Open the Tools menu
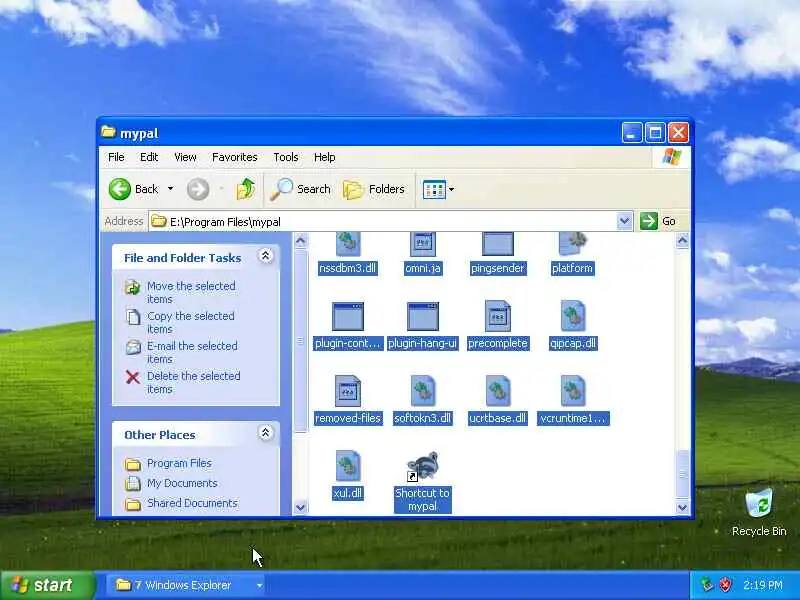 pos(286,157)
